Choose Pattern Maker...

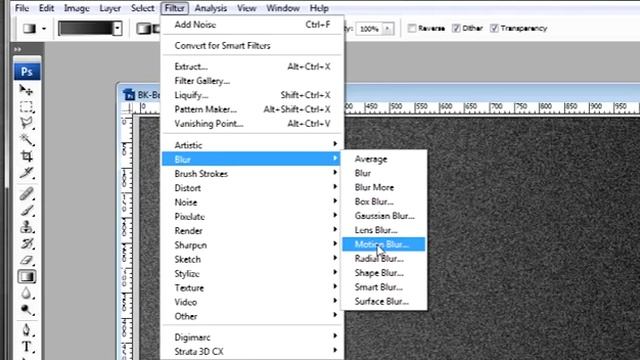tap(252, 109)
